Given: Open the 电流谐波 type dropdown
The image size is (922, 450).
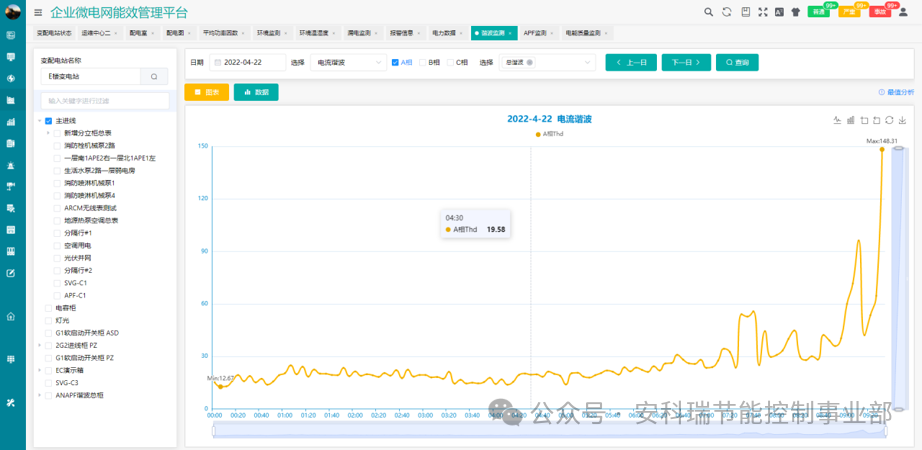Looking at the screenshot, I should coord(348,62).
